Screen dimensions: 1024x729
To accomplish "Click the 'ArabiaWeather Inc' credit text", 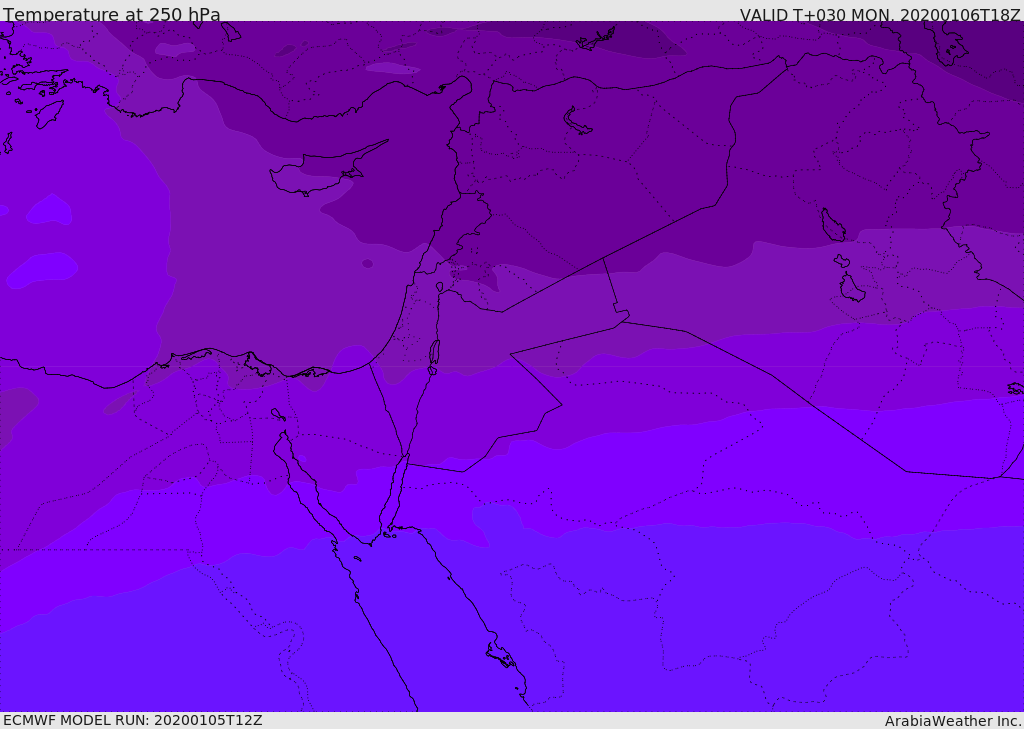I will pyautogui.click(x=952, y=721).
